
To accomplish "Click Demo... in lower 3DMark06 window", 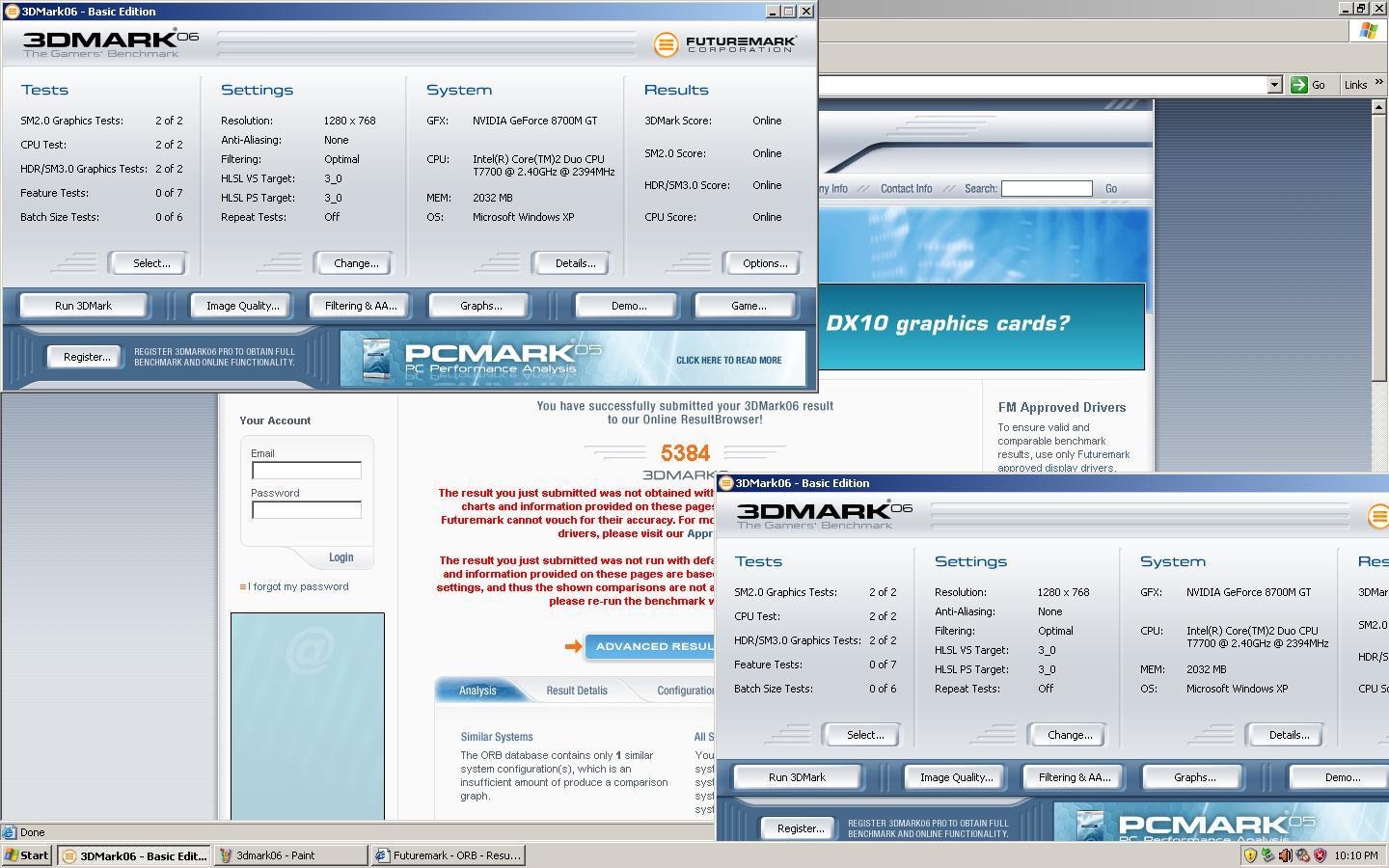I will 1339,777.
